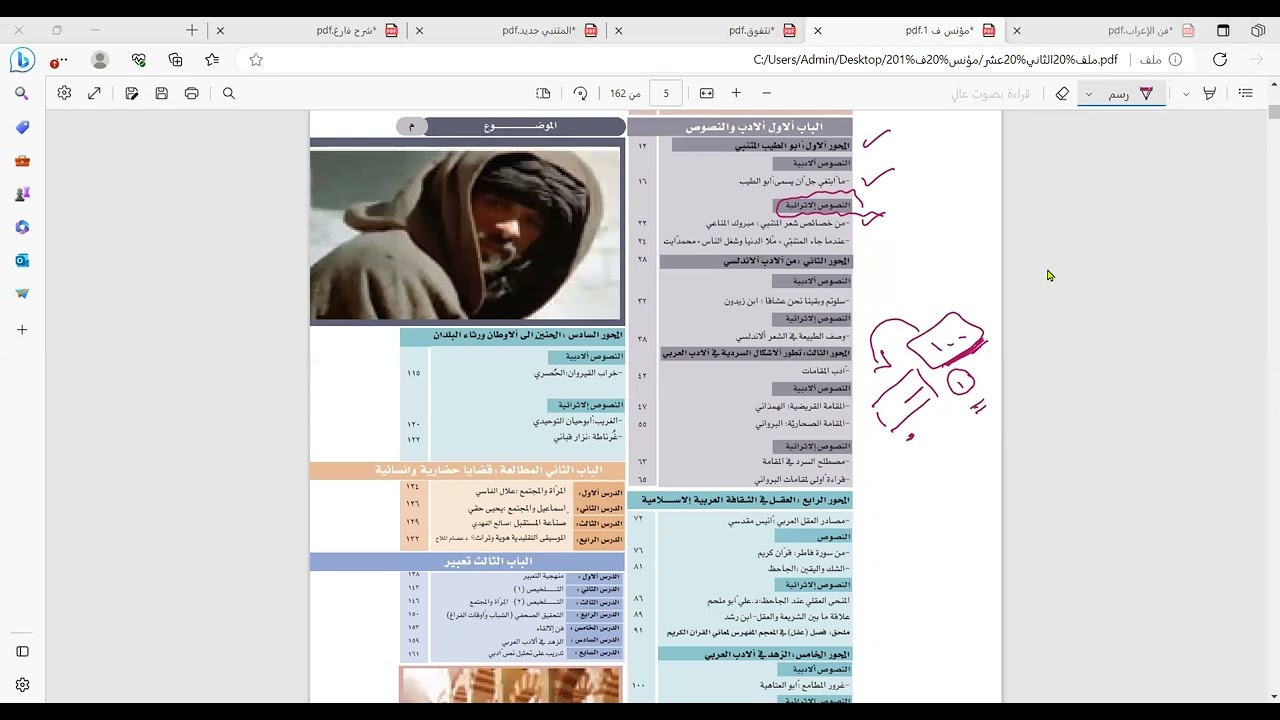
Task: Open the Collections icon
Action: click(176, 60)
